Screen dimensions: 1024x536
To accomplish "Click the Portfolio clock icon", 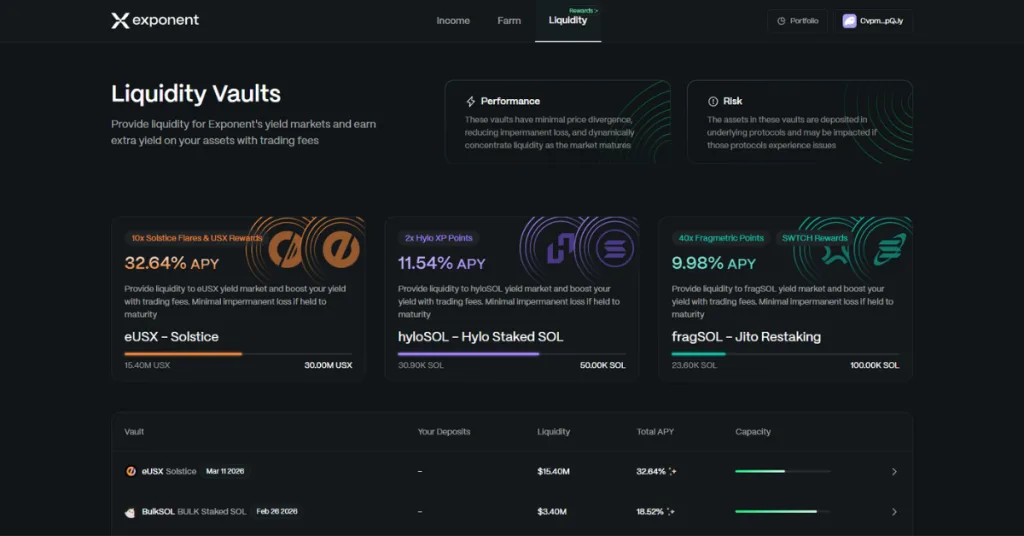I will (780, 21).
